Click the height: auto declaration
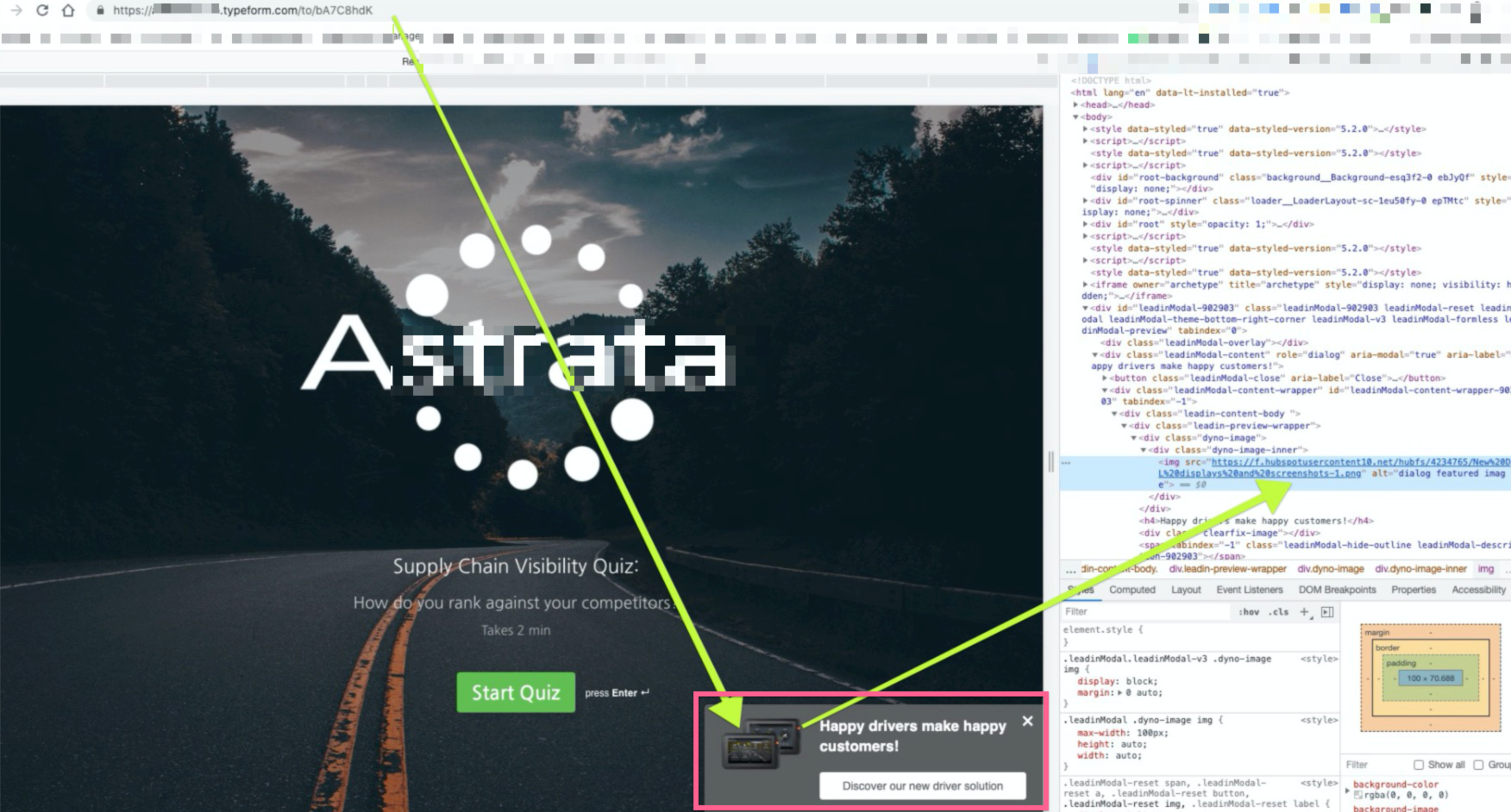The height and width of the screenshot is (812, 1511). 1112,745
